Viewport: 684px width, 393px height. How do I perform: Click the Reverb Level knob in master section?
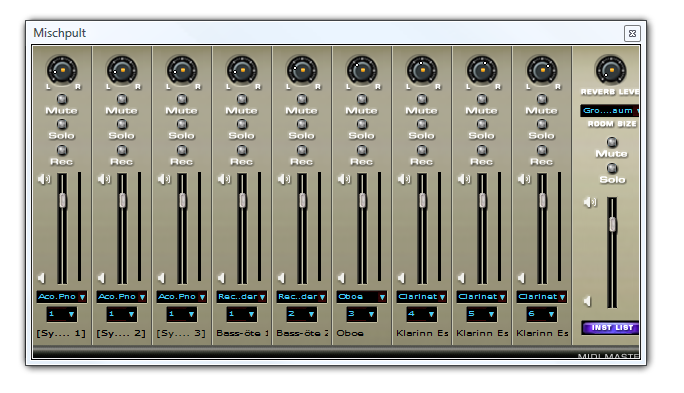point(611,70)
